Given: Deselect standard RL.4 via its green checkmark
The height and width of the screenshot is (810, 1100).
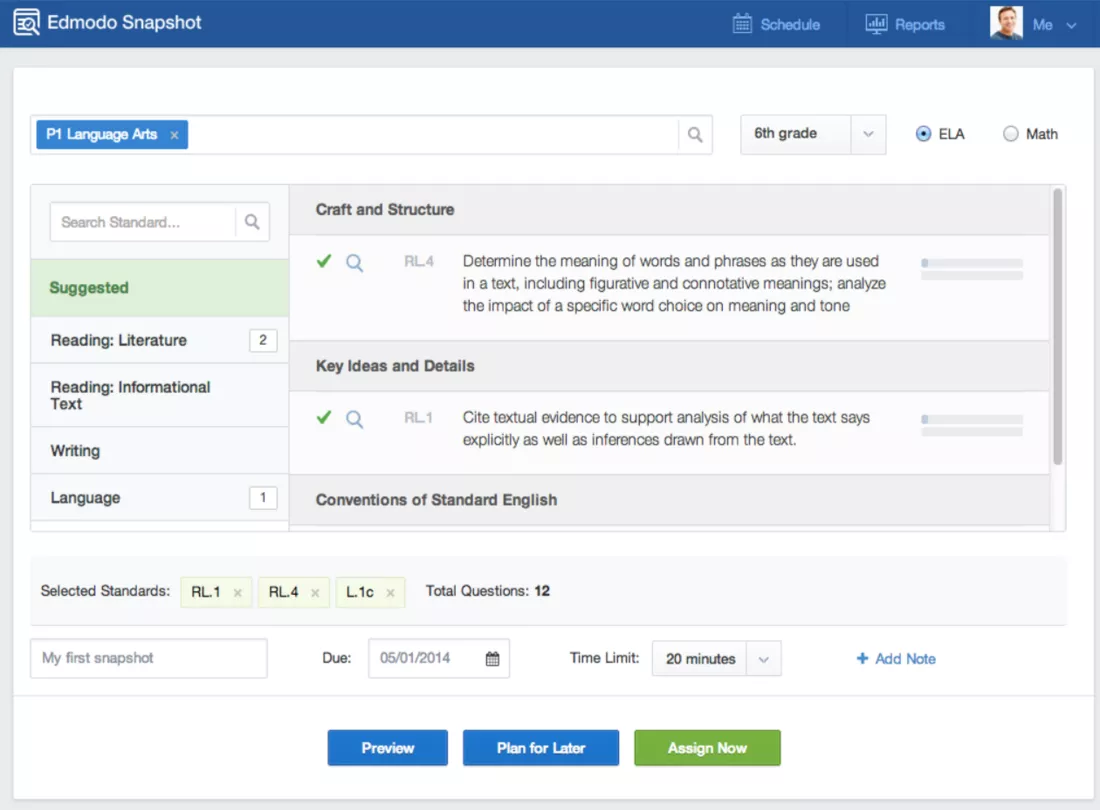Looking at the screenshot, I should (323, 262).
